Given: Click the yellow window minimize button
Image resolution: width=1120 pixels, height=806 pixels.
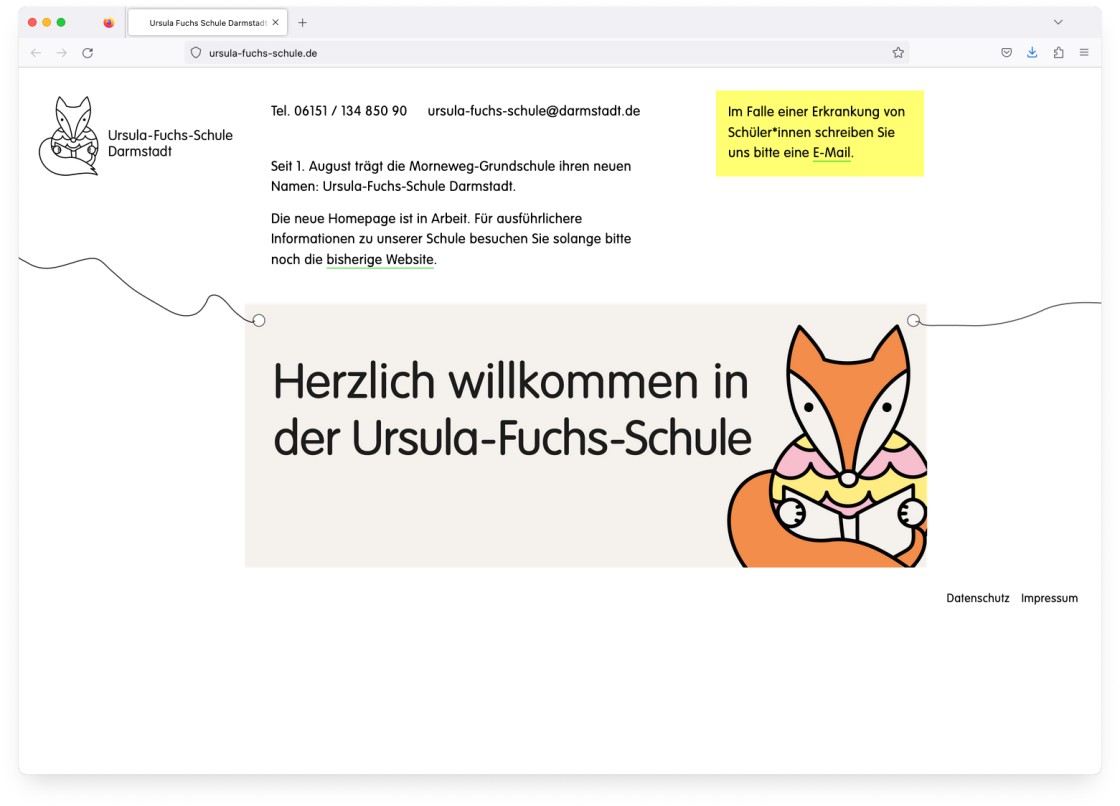Looking at the screenshot, I should pos(46,23).
